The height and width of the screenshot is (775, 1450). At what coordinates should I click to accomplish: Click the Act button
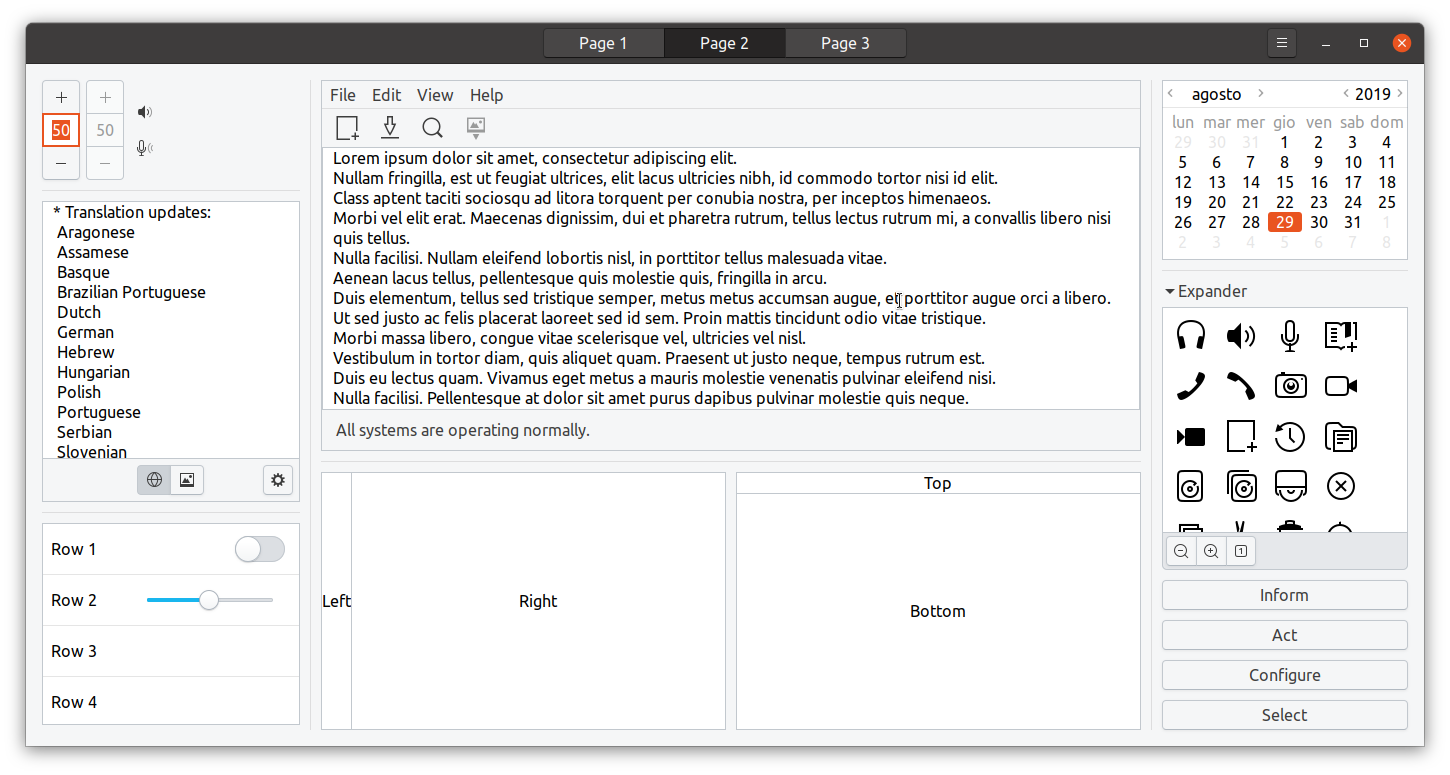[x=1284, y=635]
